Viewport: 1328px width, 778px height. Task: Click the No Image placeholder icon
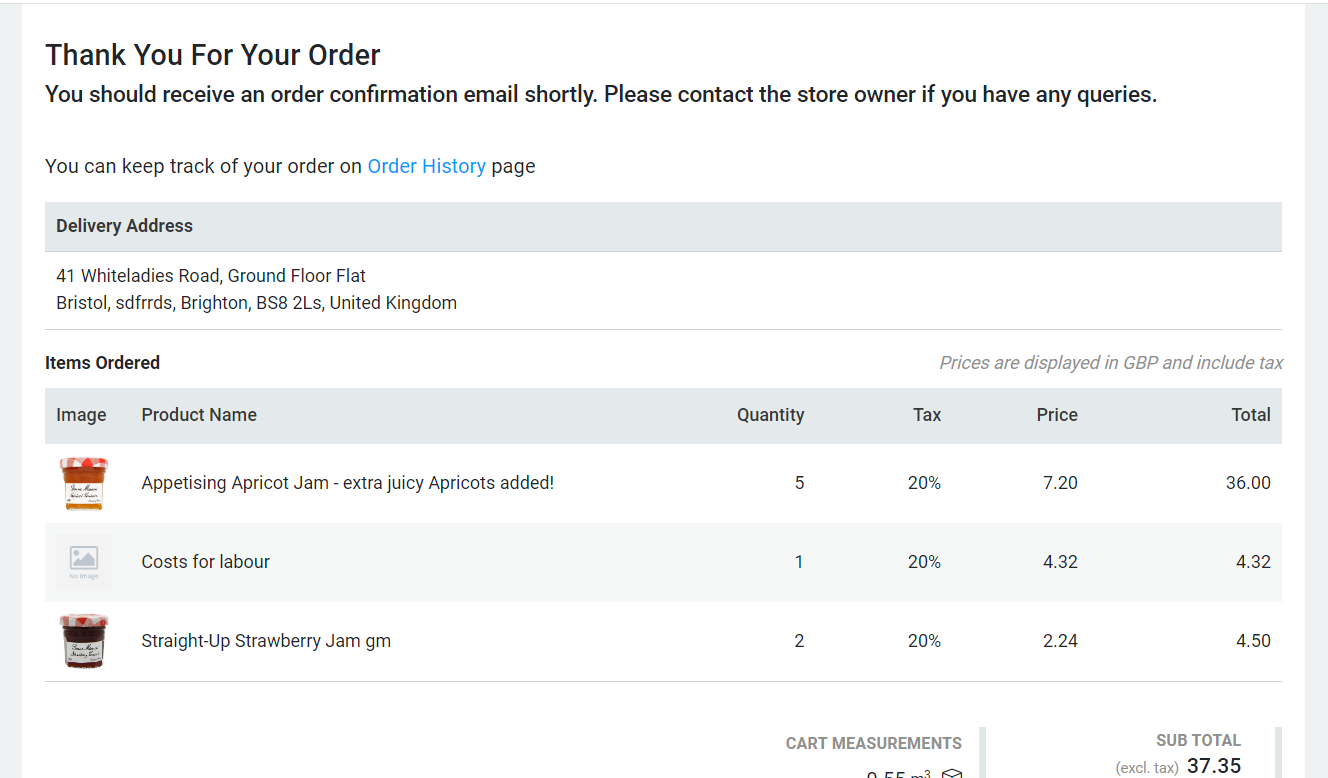[x=84, y=561]
